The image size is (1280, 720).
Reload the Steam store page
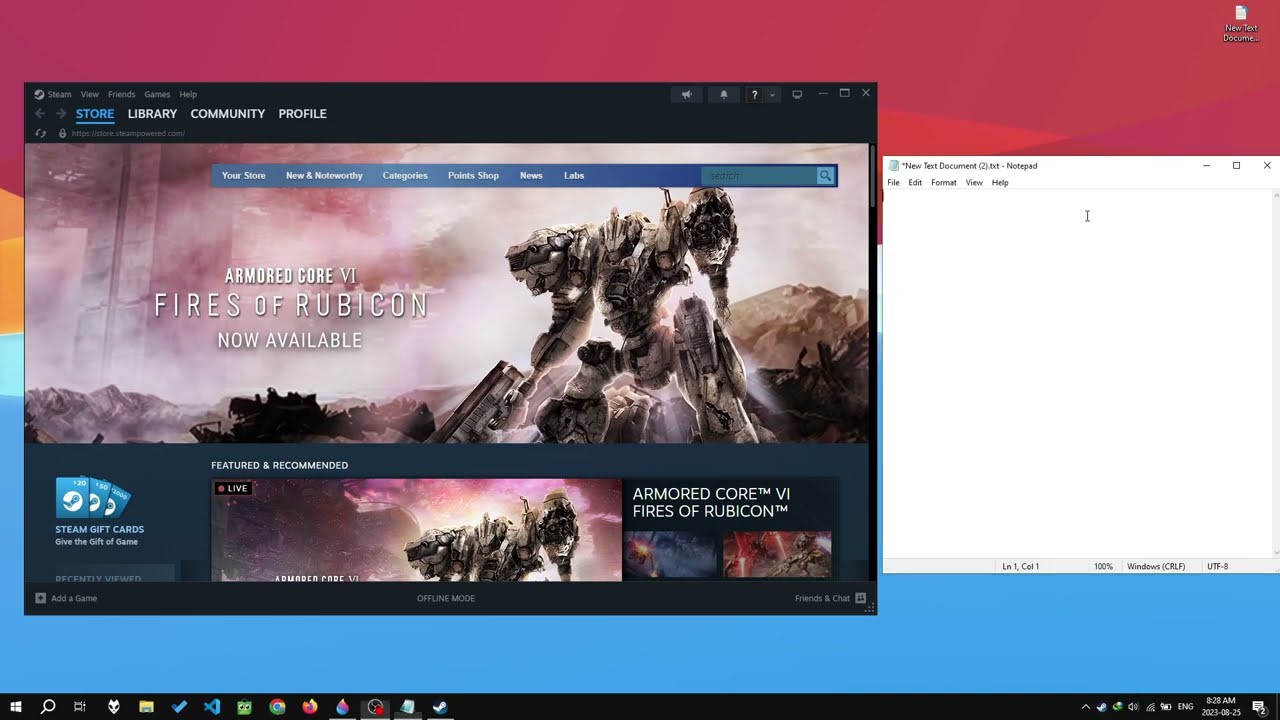tap(41, 133)
